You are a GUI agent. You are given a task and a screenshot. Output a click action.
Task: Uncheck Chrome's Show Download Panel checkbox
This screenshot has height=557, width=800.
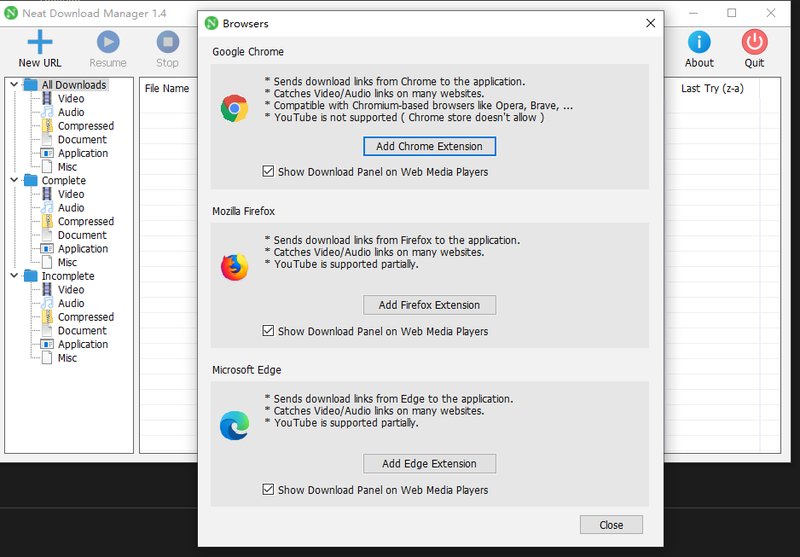(x=268, y=172)
